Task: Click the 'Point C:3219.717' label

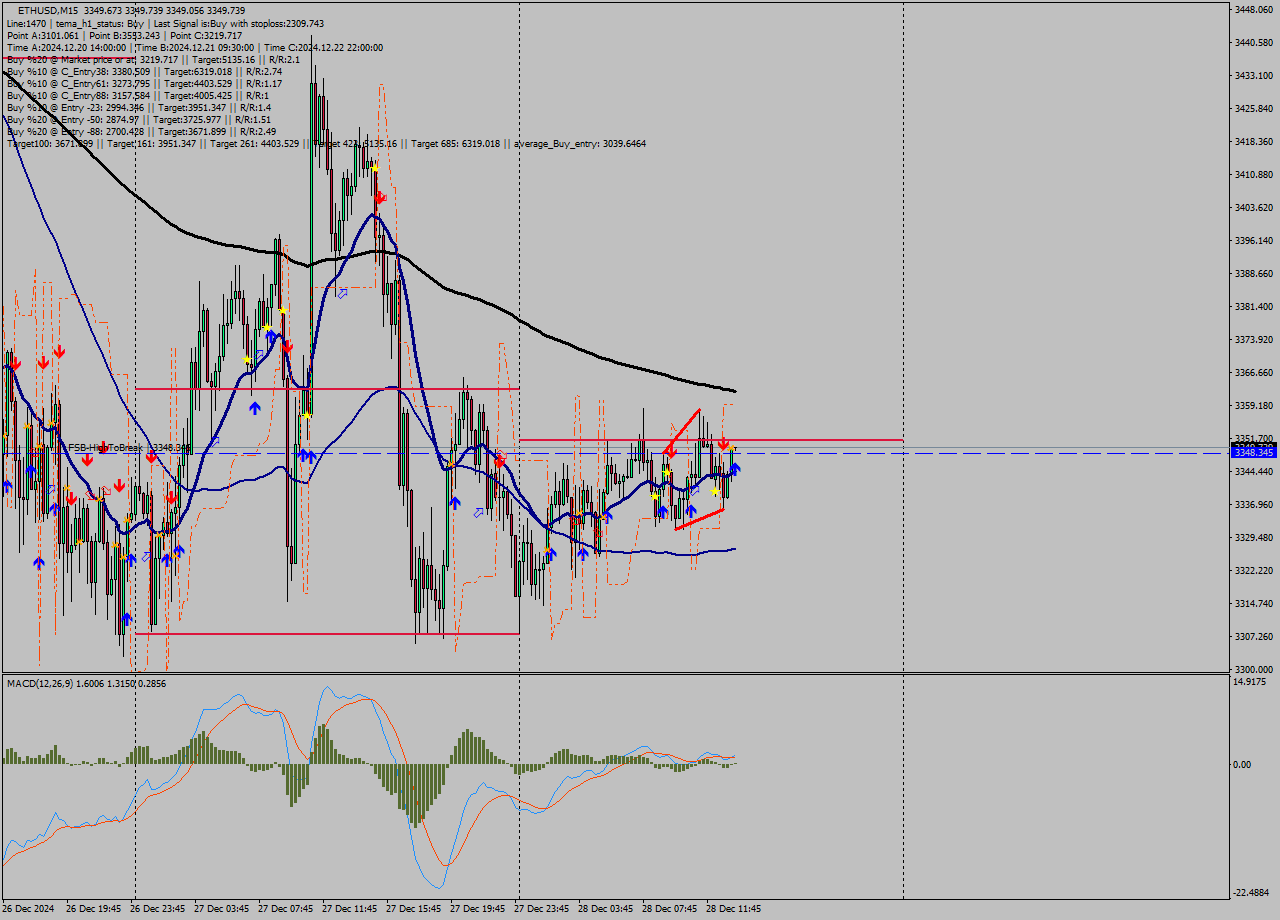Action: coord(205,35)
